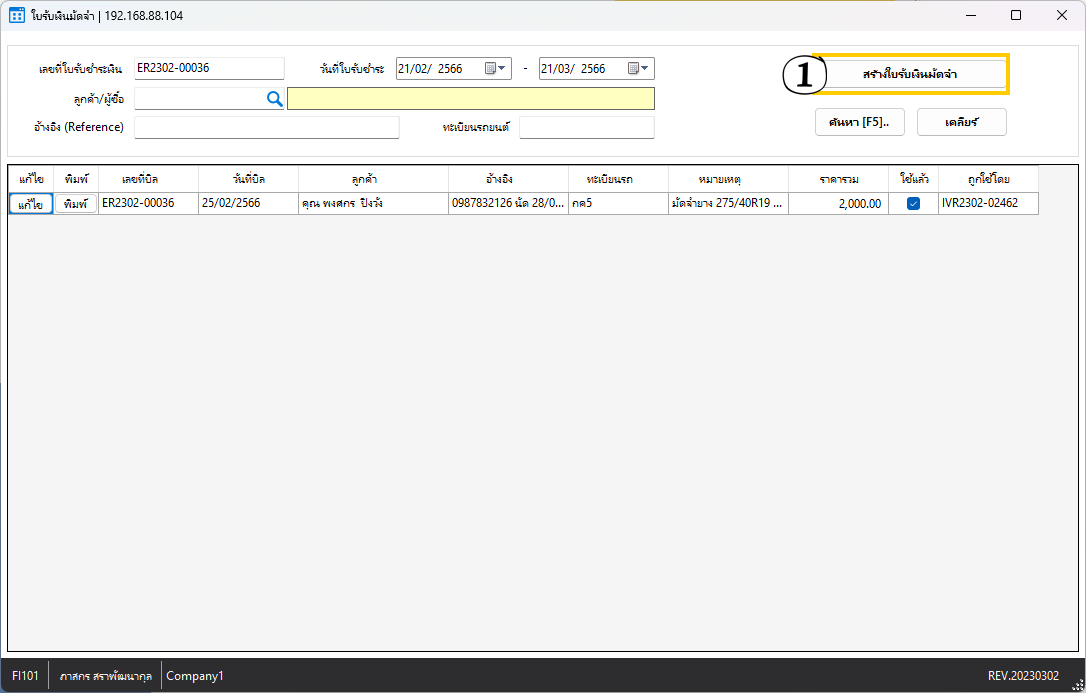This screenshot has width=1086, height=693.
Task: Click แก้ไข button for ER2302-00036 row
Action: pos(30,204)
